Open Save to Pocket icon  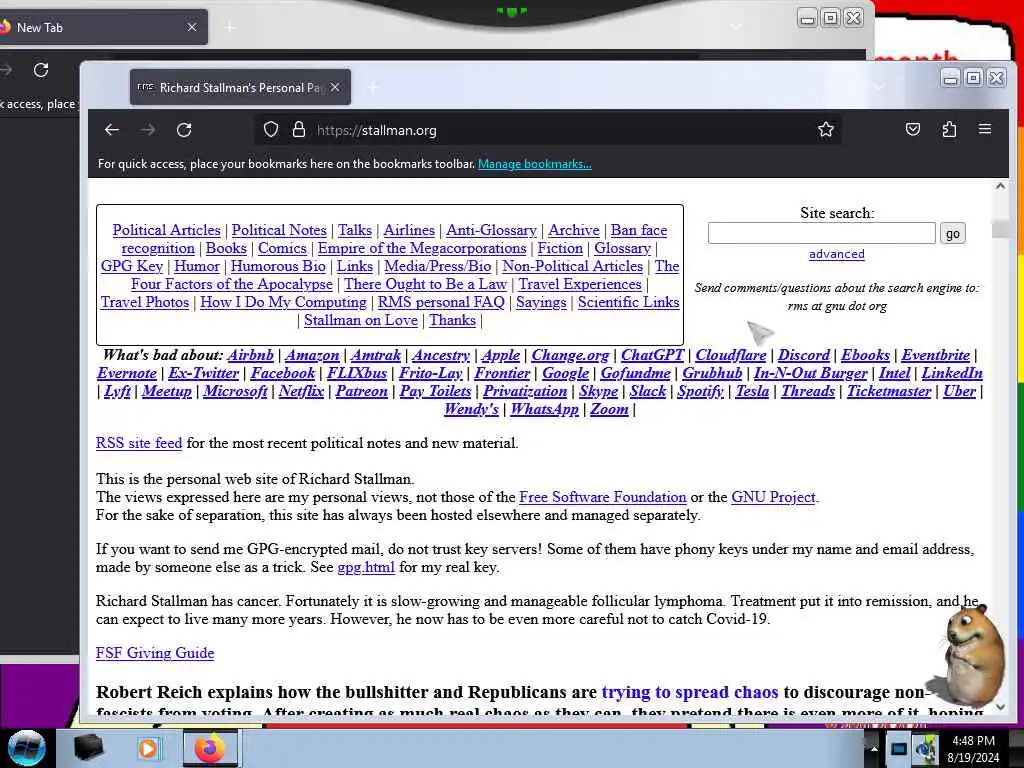point(913,129)
